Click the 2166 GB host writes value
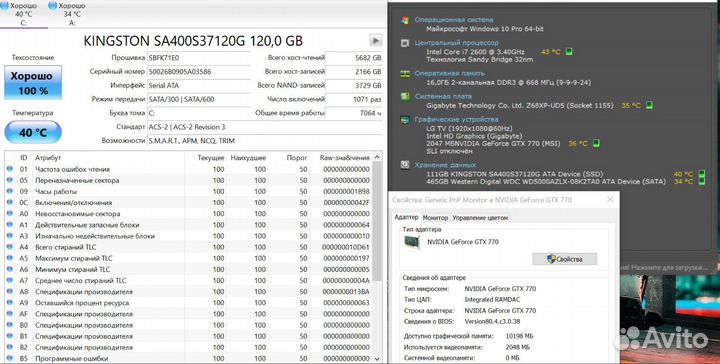Viewport: 720px width, 364px height. pyautogui.click(x=354, y=72)
